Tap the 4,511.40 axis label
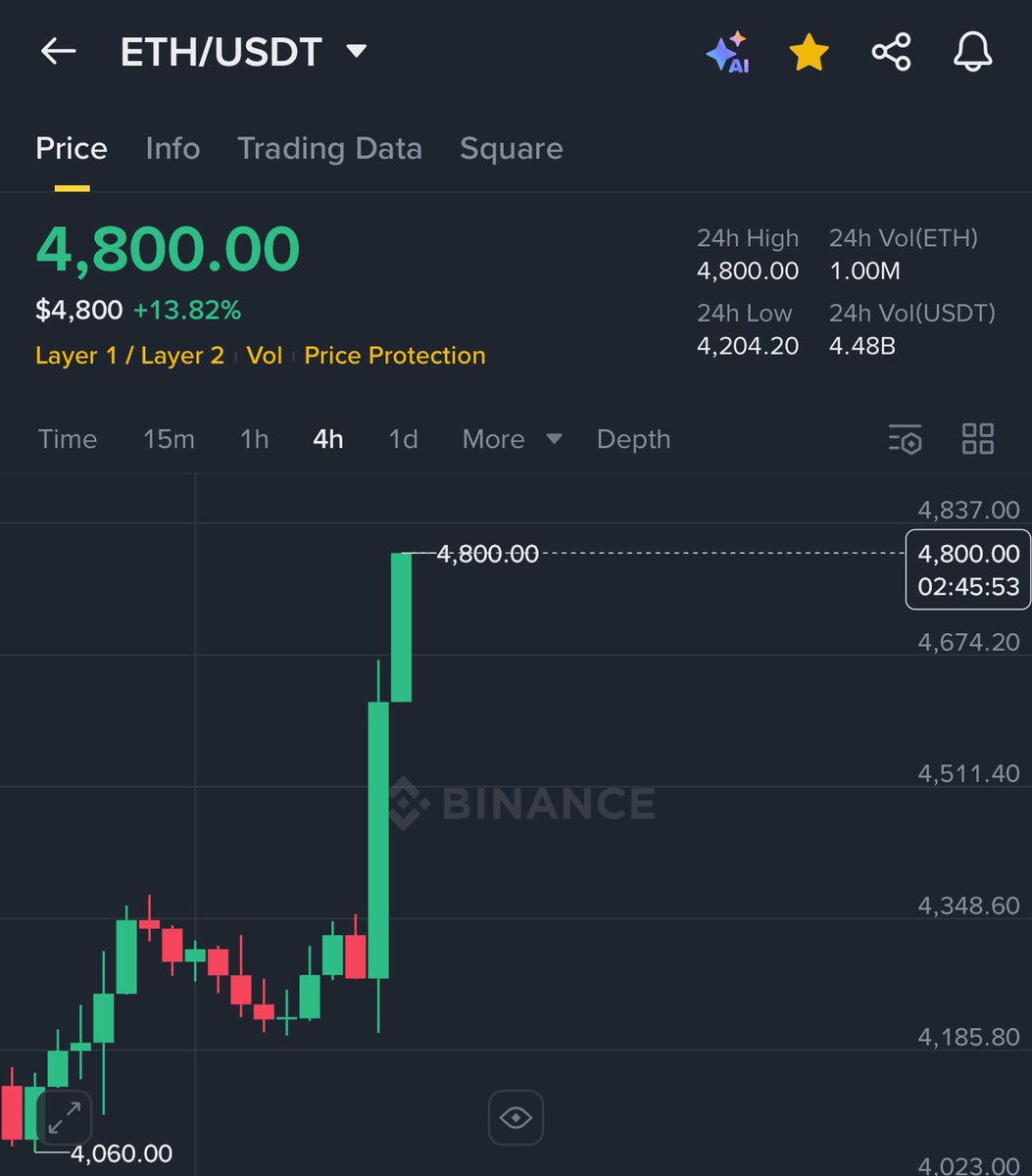 tap(968, 773)
